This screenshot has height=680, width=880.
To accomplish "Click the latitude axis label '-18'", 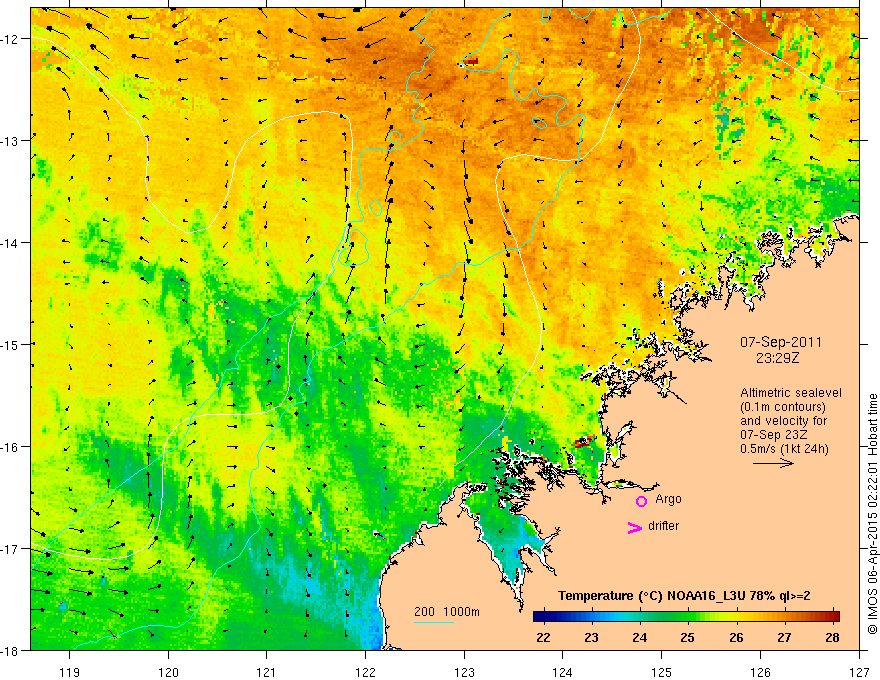I will click(x=10, y=650).
